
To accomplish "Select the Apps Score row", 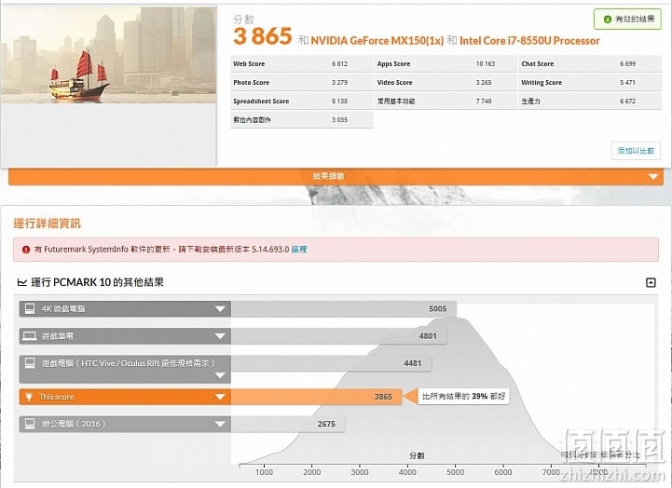I will coord(445,64).
